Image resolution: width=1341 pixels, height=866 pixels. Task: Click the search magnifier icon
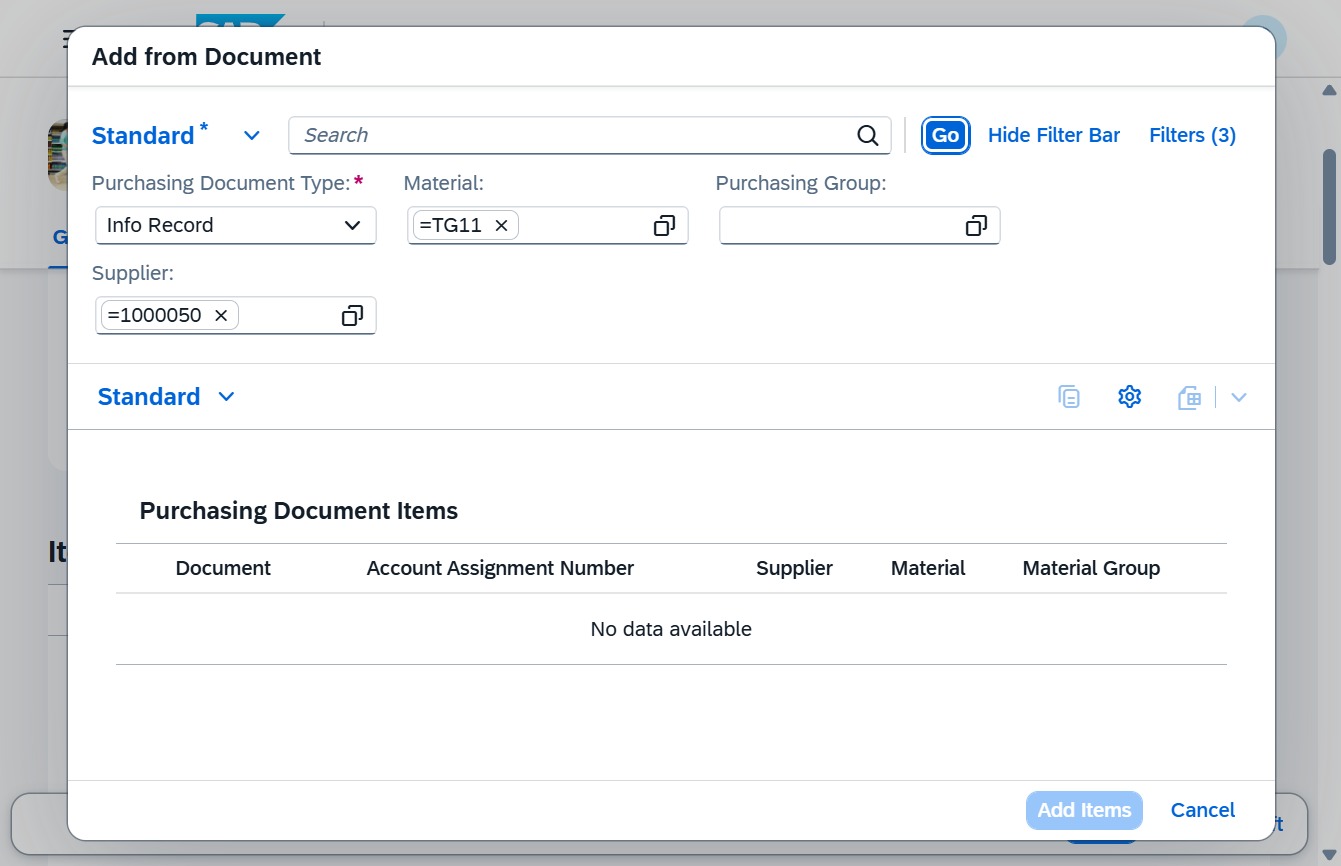(868, 136)
